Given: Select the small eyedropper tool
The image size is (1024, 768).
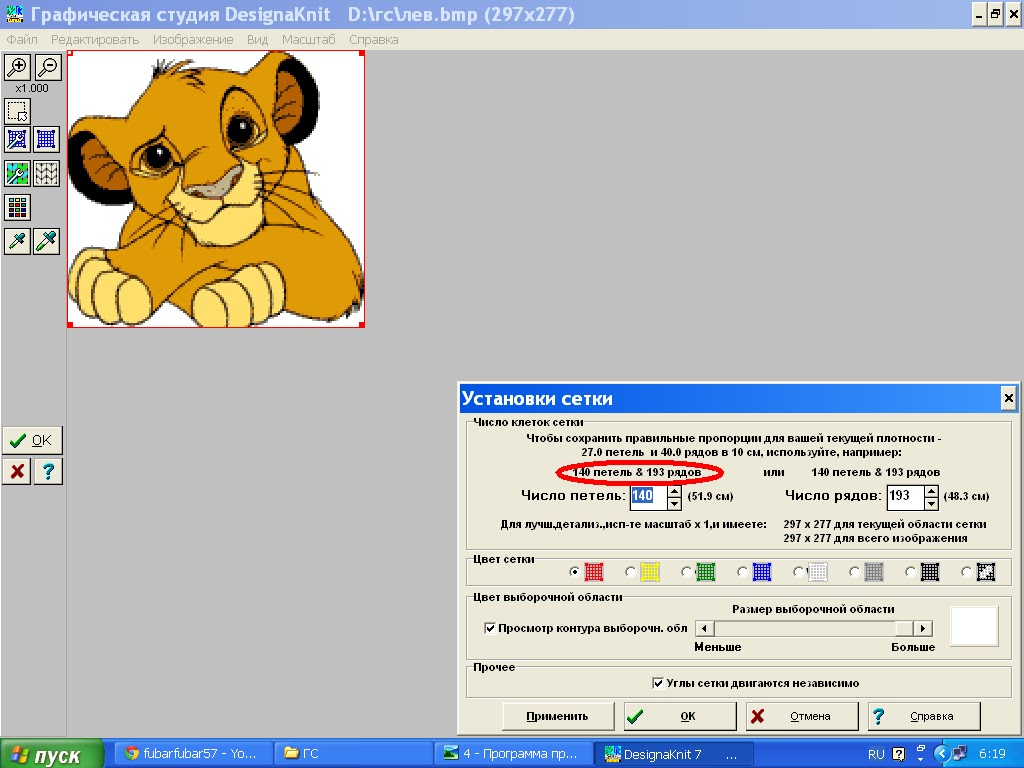Looking at the screenshot, I should click(18, 242).
